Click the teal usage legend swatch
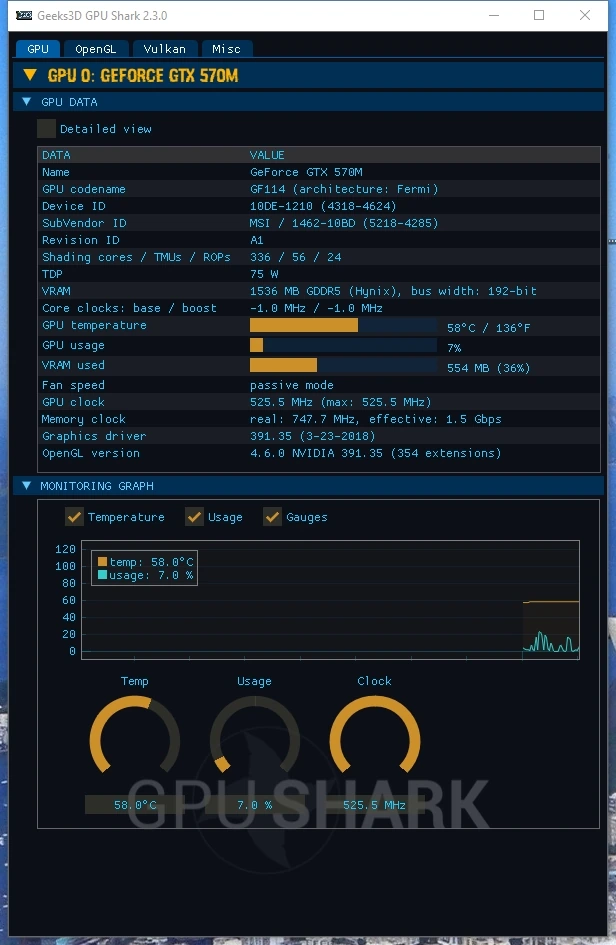This screenshot has width=616, height=945. click(x=102, y=575)
